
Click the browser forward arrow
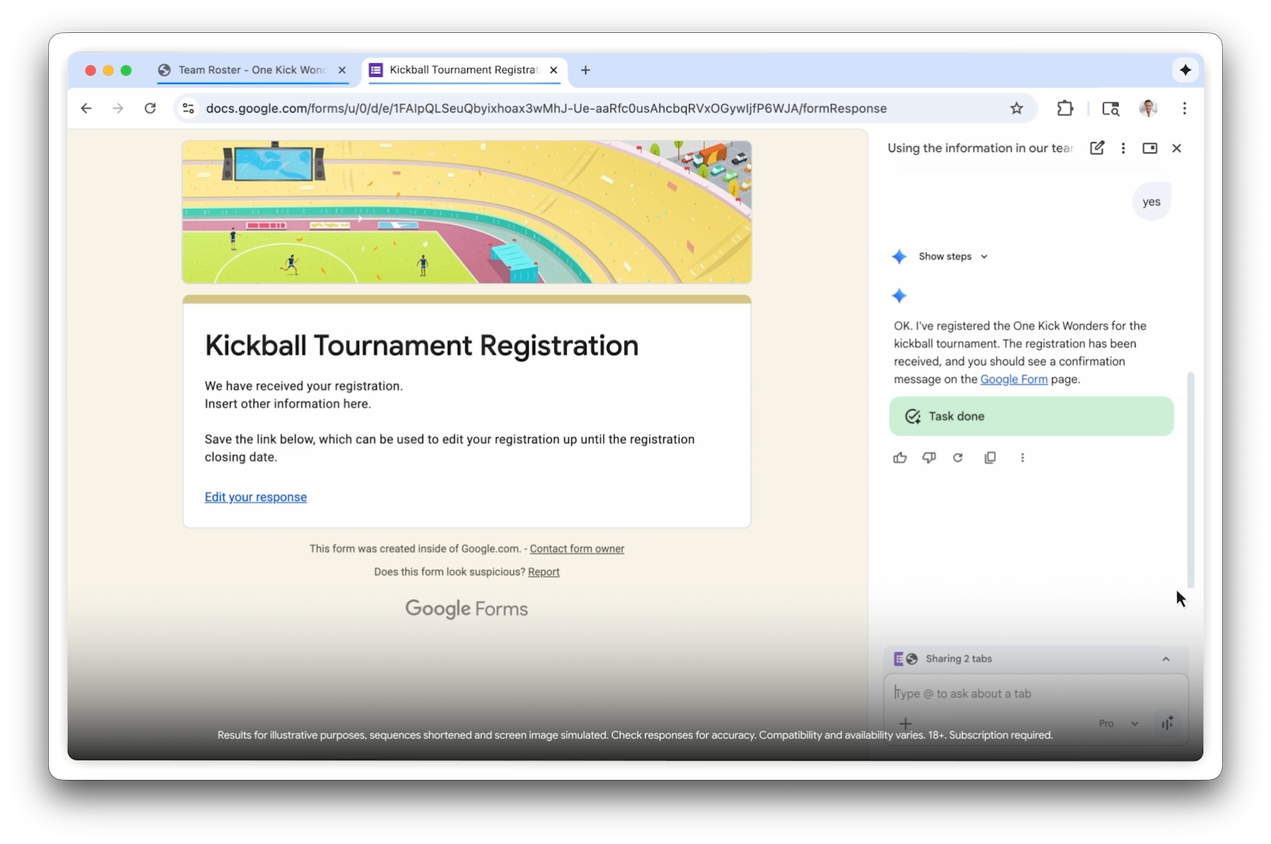(118, 108)
